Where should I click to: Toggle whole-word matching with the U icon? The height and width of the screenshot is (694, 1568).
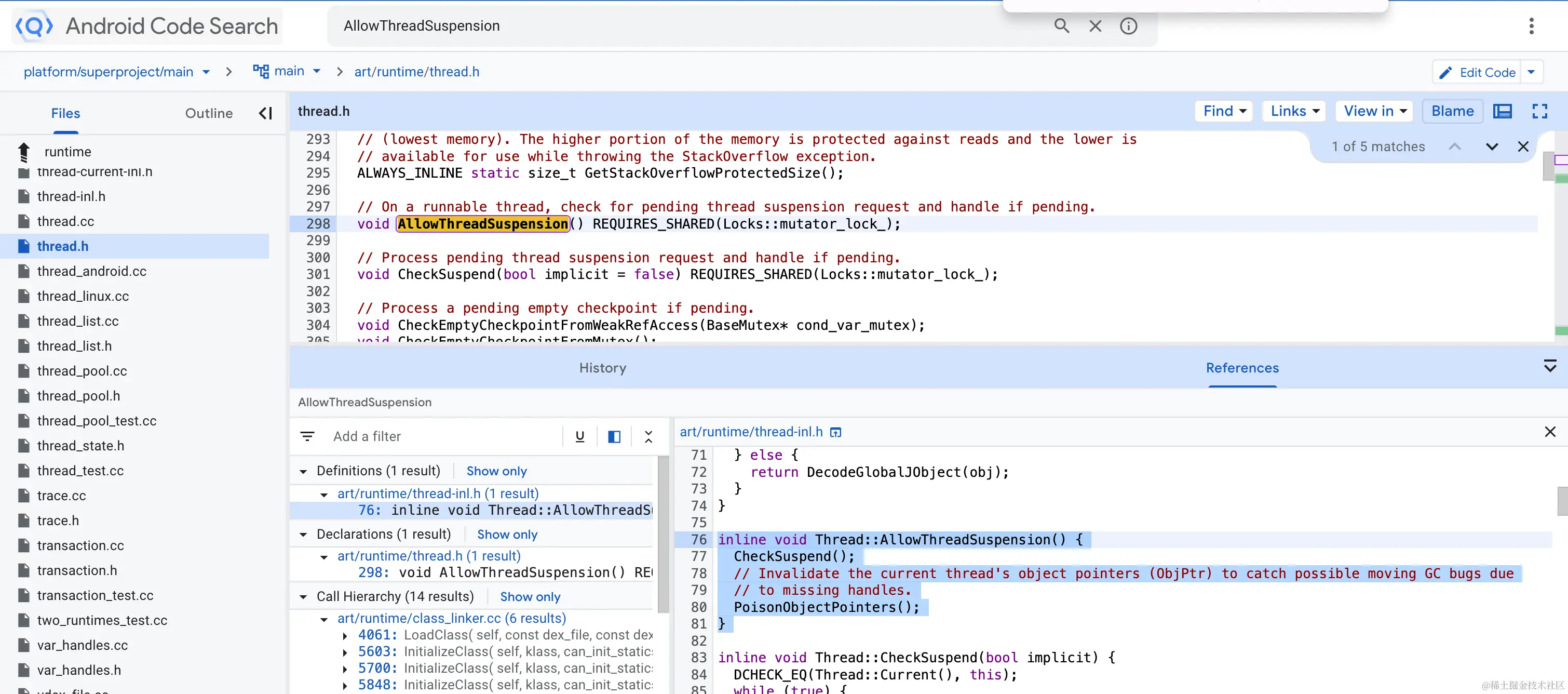tap(579, 436)
